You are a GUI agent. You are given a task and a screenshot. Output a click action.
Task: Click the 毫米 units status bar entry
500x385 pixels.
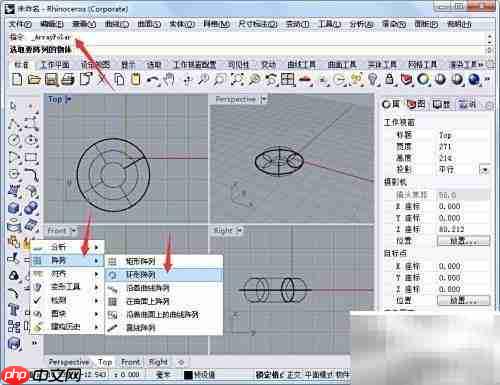click(163, 375)
